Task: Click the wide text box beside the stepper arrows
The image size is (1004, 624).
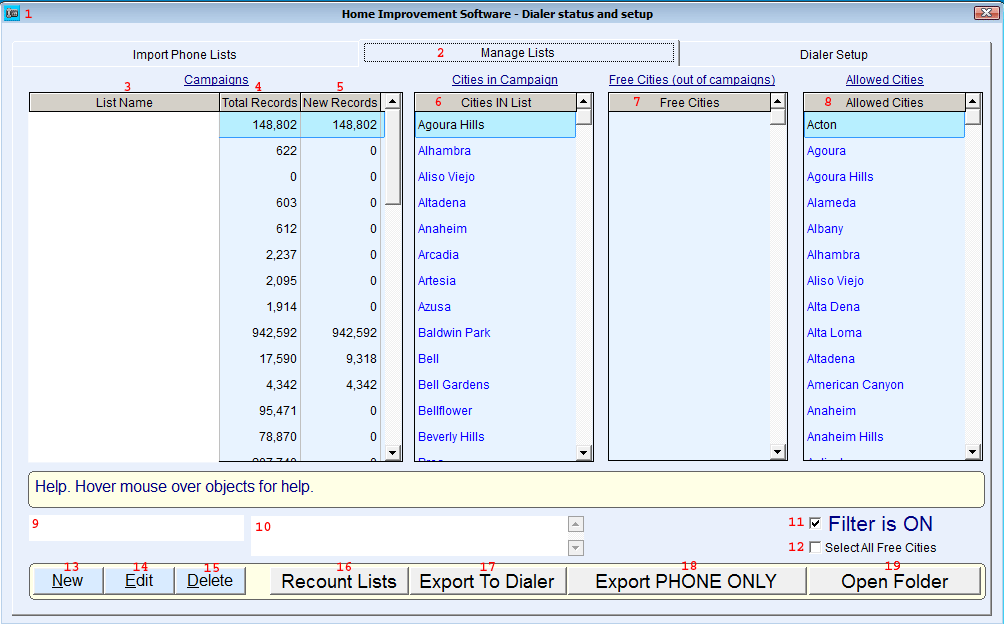Action: pos(409,536)
